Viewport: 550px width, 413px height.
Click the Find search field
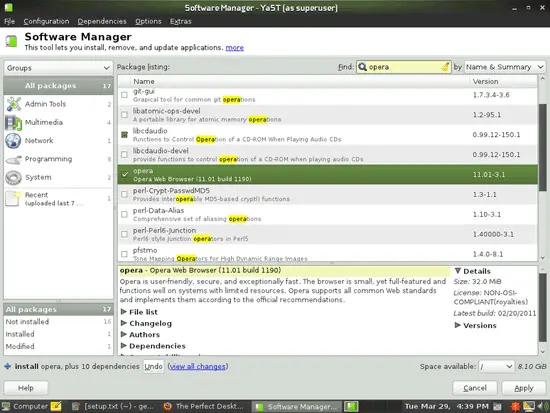[x=403, y=67]
